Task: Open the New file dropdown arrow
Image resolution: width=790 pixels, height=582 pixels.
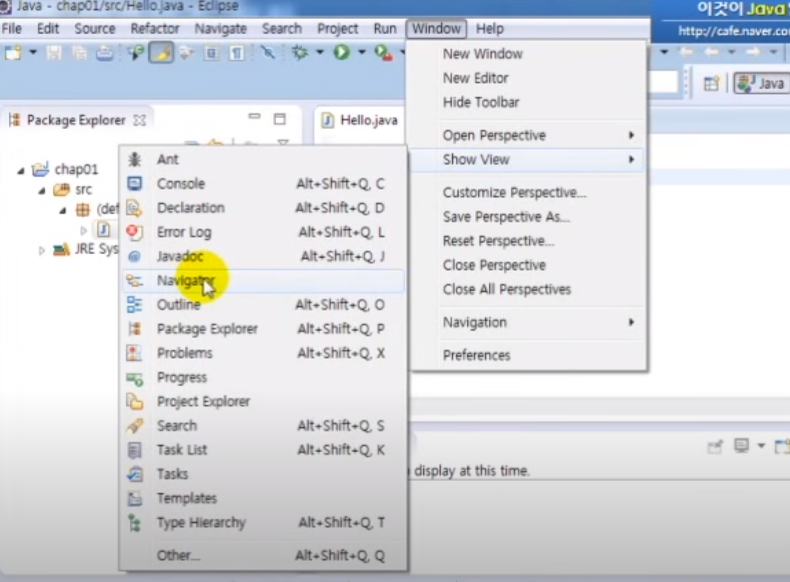Action: pos(33,52)
